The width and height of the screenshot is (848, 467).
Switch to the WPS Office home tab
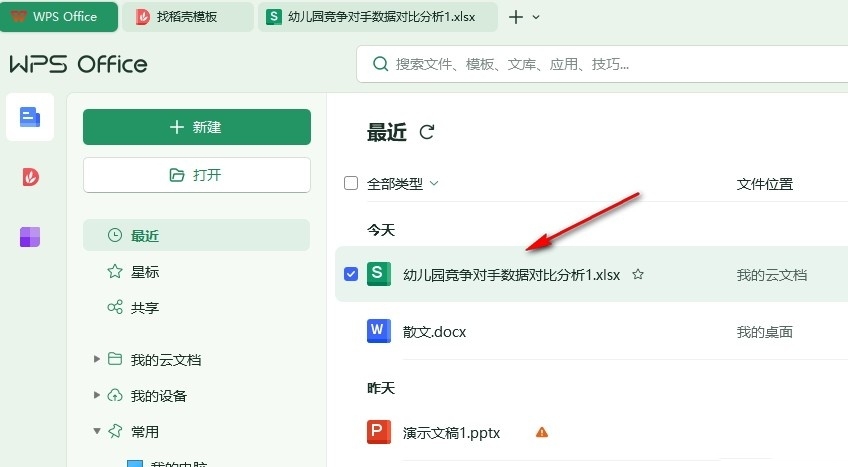click(x=59, y=17)
